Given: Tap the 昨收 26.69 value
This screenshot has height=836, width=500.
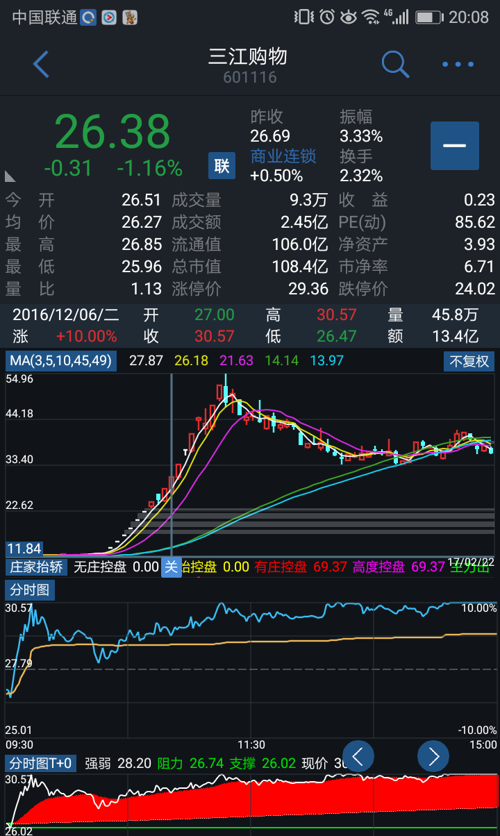Looking at the screenshot, I should click(x=270, y=136).
